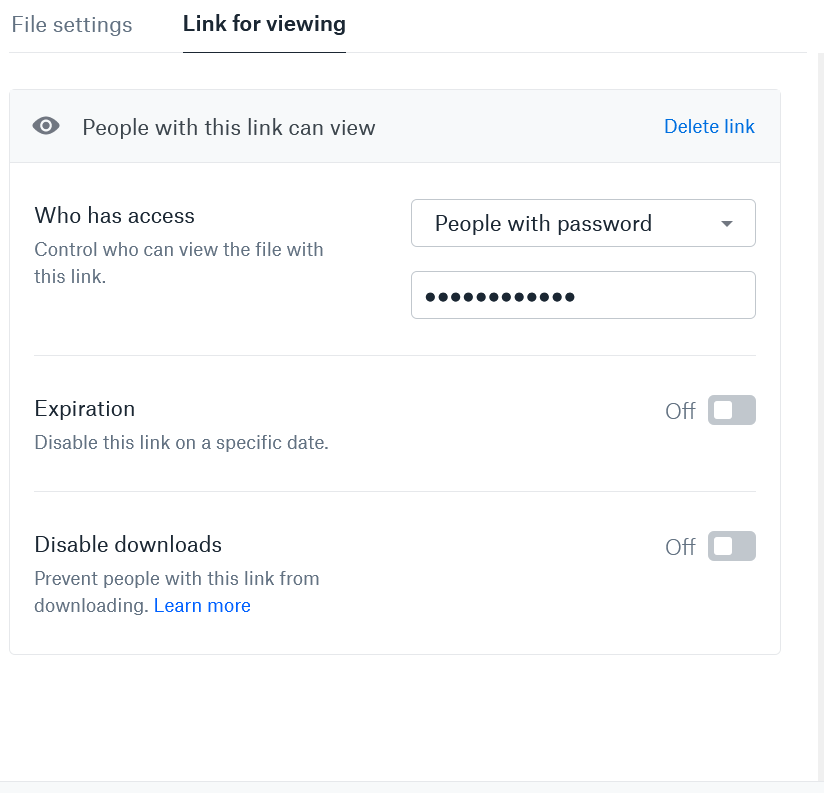The height and width of the screenshot is (793, 824).
Task: Click the 'Expiration' setting label
Action: [85, 408]
